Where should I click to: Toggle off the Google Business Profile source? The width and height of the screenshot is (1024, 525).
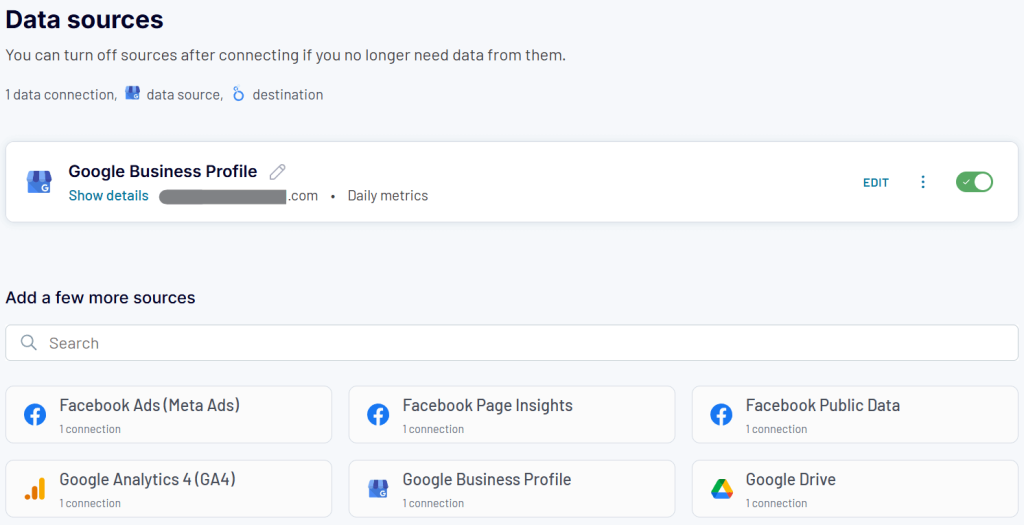pos(974,182)
